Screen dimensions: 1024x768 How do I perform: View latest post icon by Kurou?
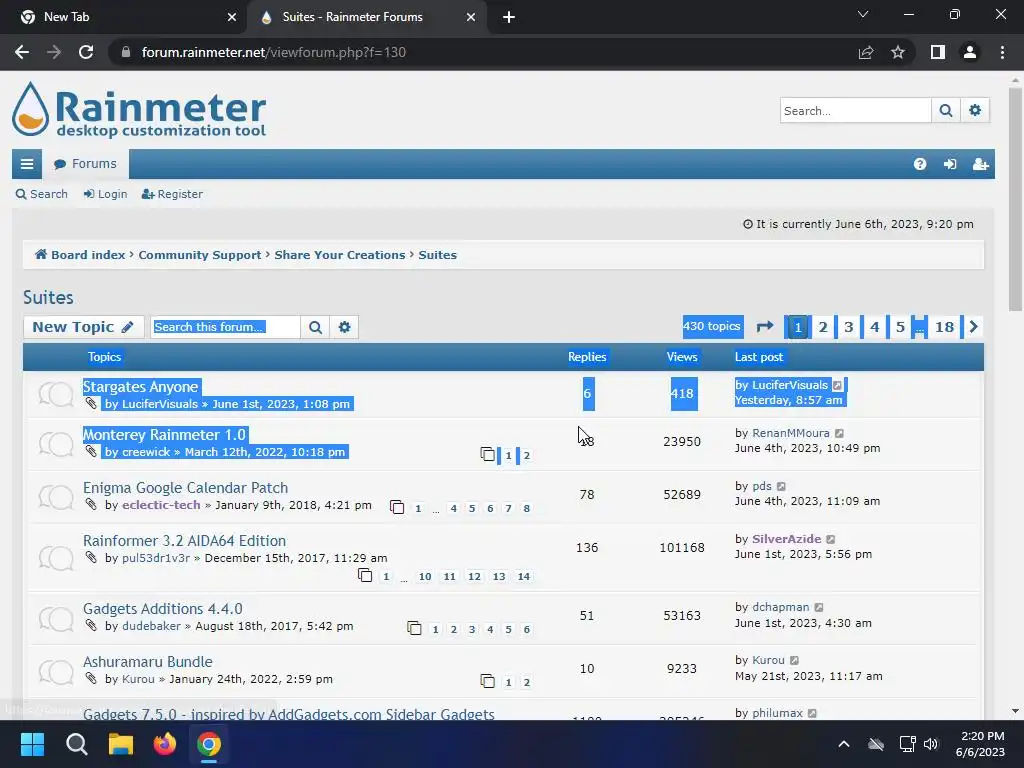click(794, 660)
